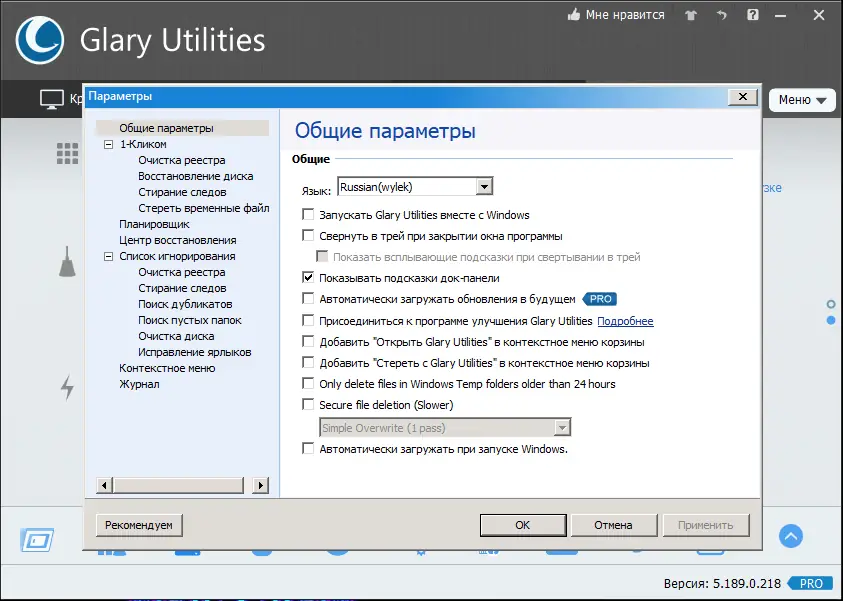Open the help question mark icon
Viewport: 843px width, 601px height.
click(753, 15)
